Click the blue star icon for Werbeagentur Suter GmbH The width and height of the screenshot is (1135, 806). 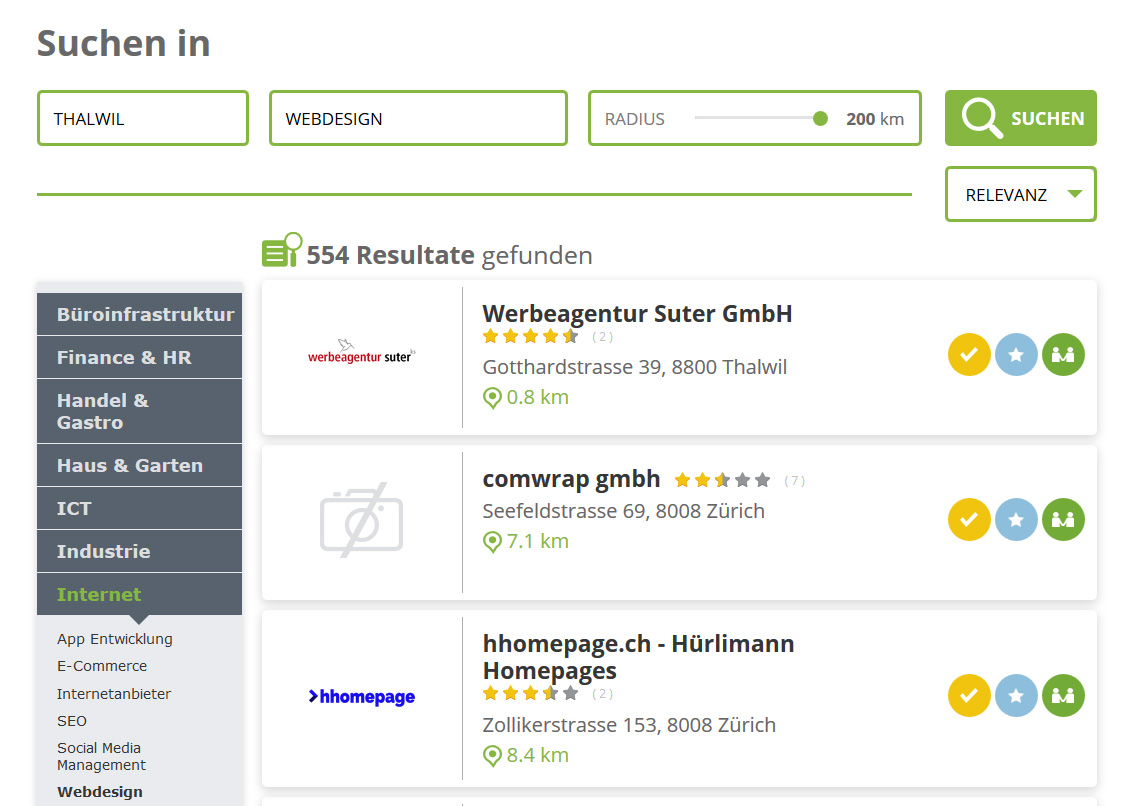1016,355
